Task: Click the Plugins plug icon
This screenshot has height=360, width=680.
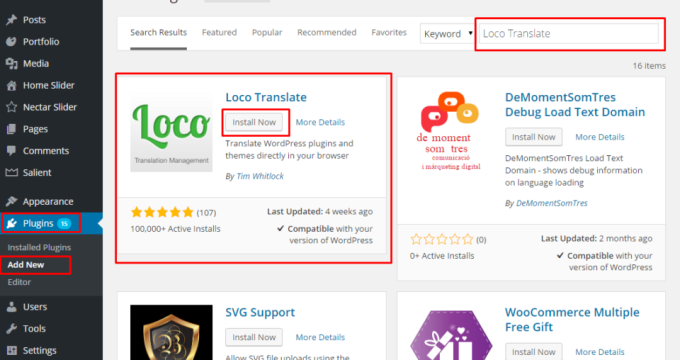Action: click(12, 223)
